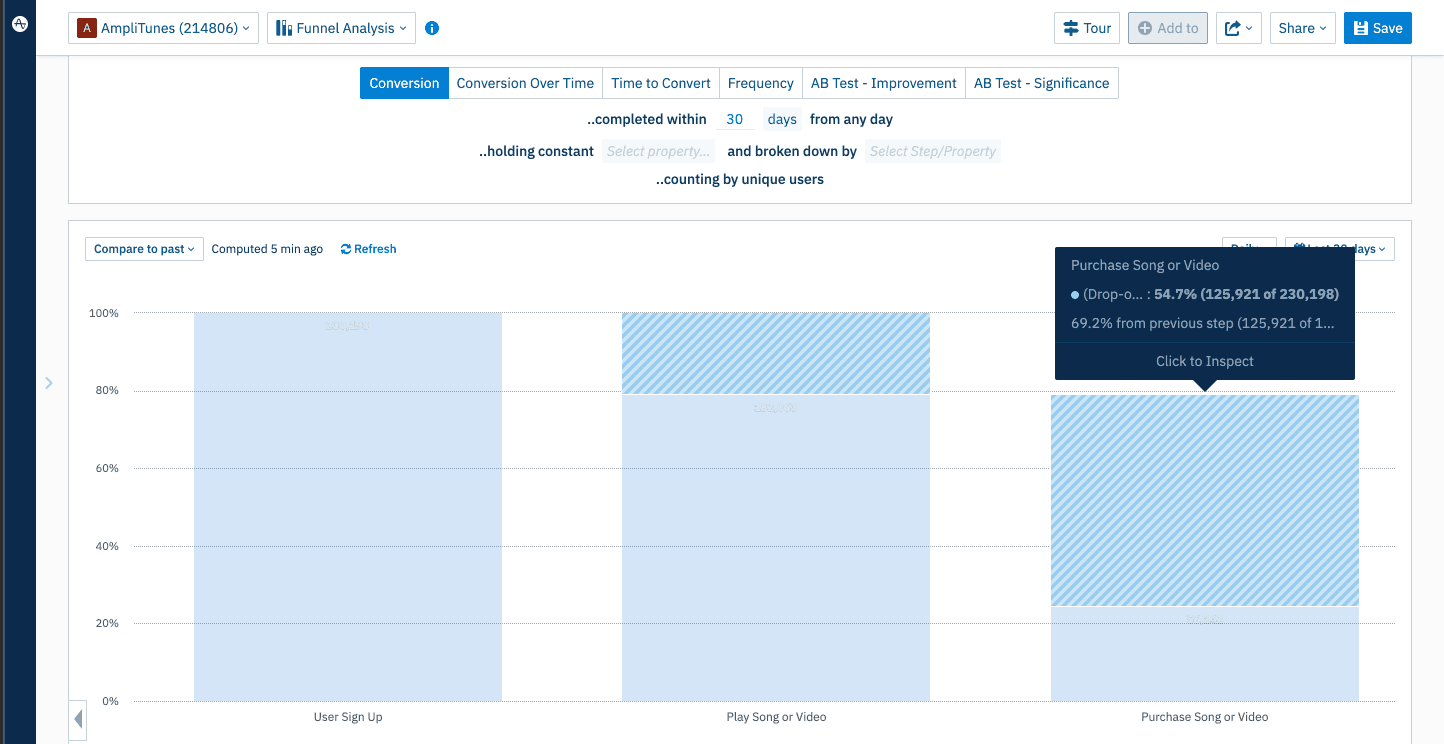This screenshot has height=744, width=1444.
Task: Click the Add to button
Action: [1167, 28]
